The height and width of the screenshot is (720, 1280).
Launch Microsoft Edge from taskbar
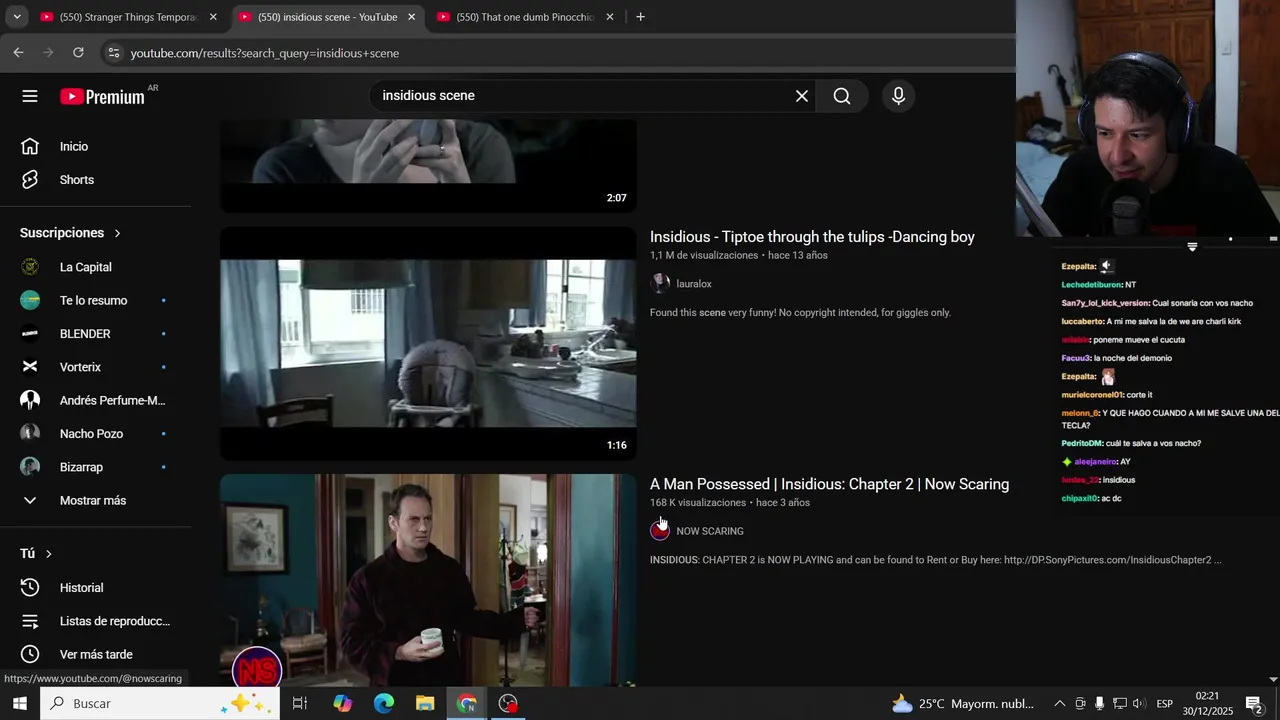pyautogui.click(x=384, y=704)
